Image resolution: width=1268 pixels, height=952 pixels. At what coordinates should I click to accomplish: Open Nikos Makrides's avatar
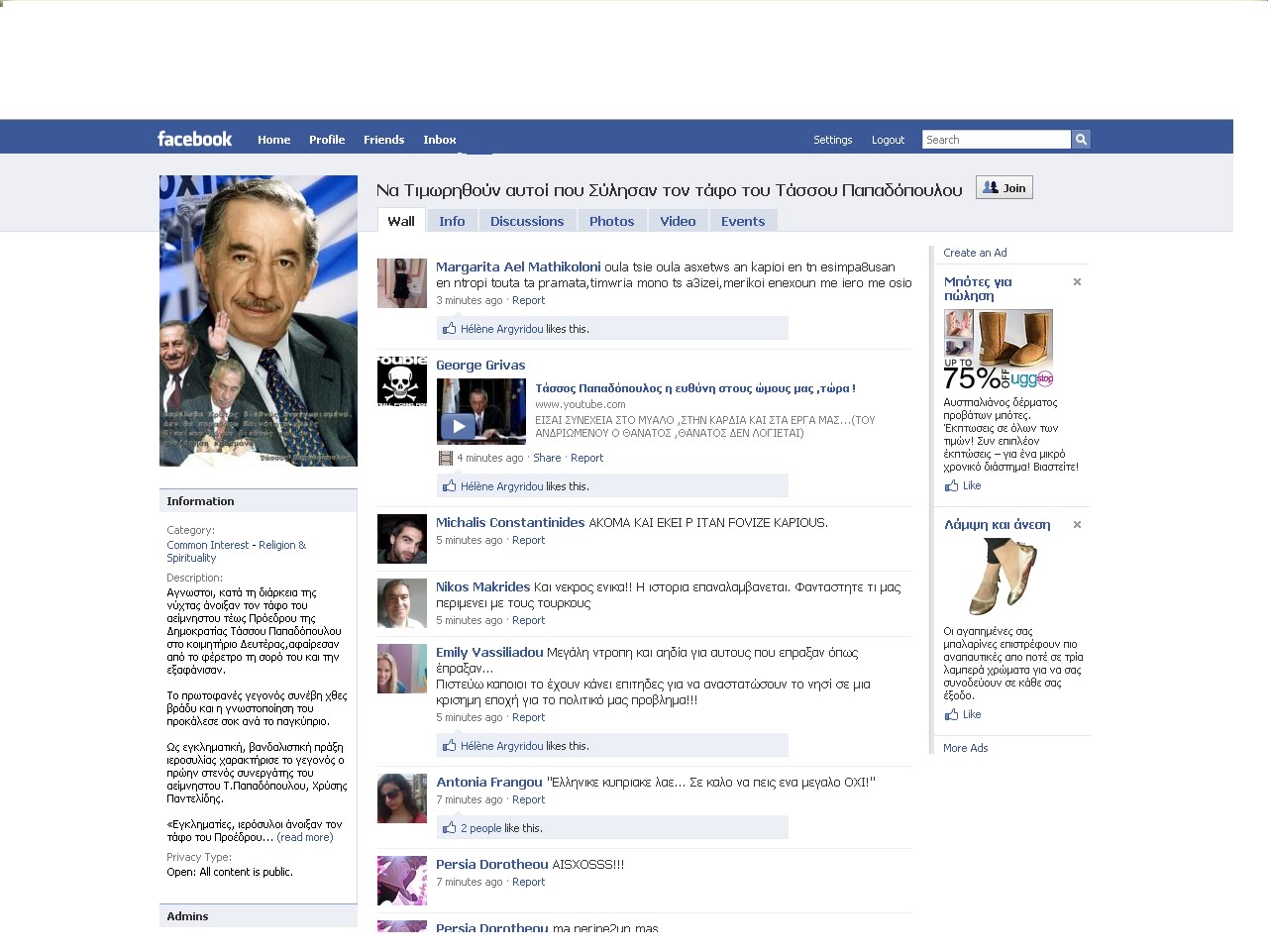pos(402,603)
